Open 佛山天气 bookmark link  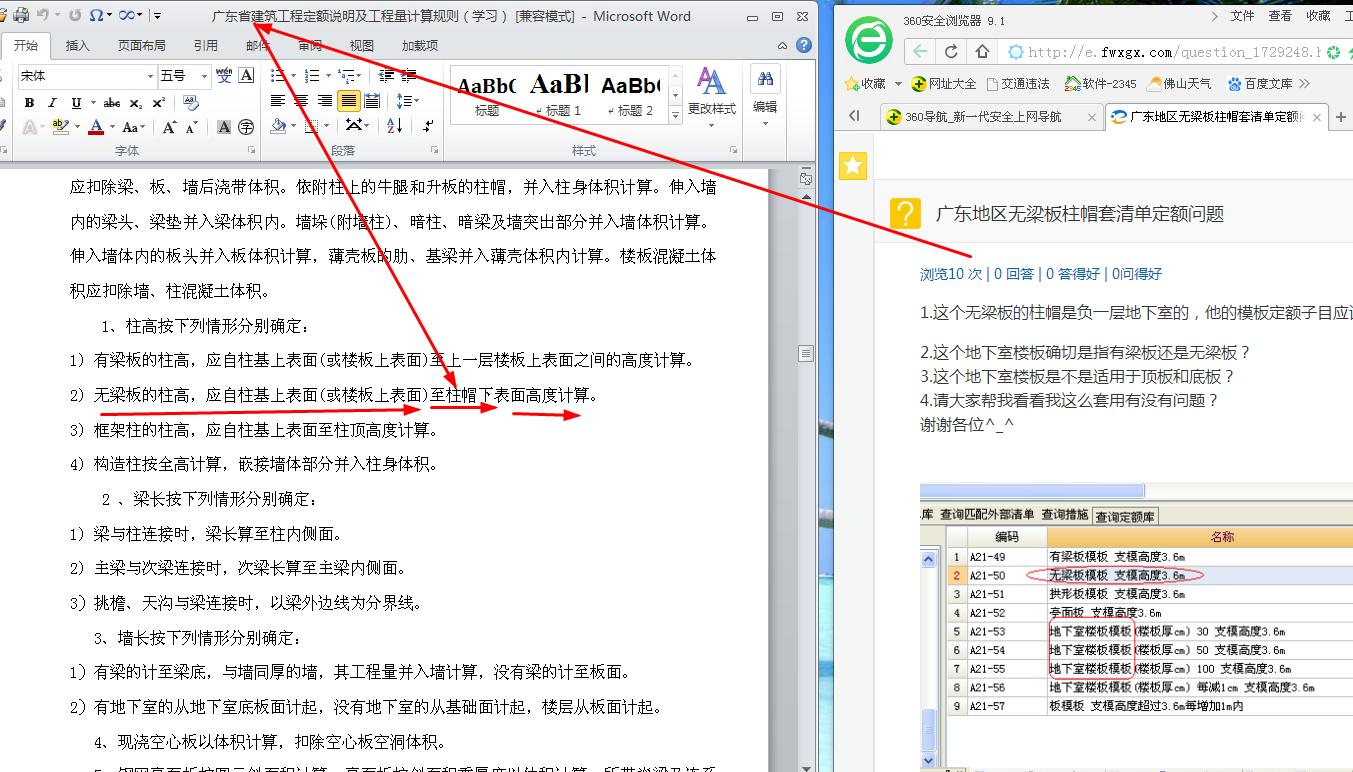click(x=1180, y=84)
